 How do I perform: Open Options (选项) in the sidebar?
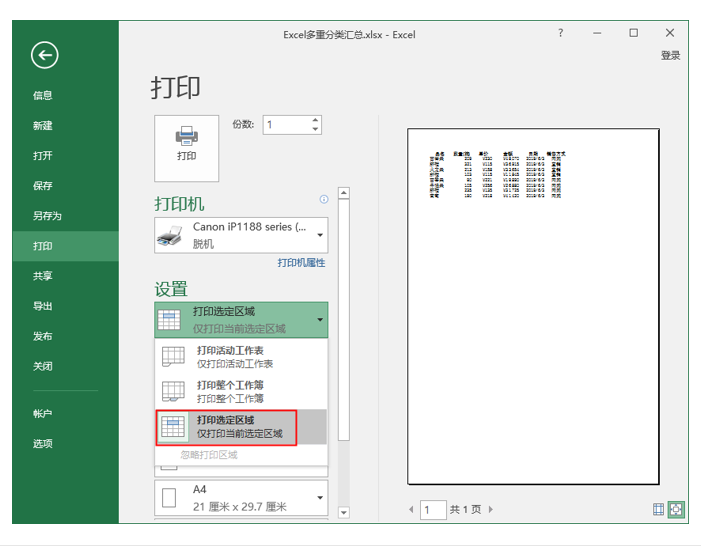(x=42, y=444)
